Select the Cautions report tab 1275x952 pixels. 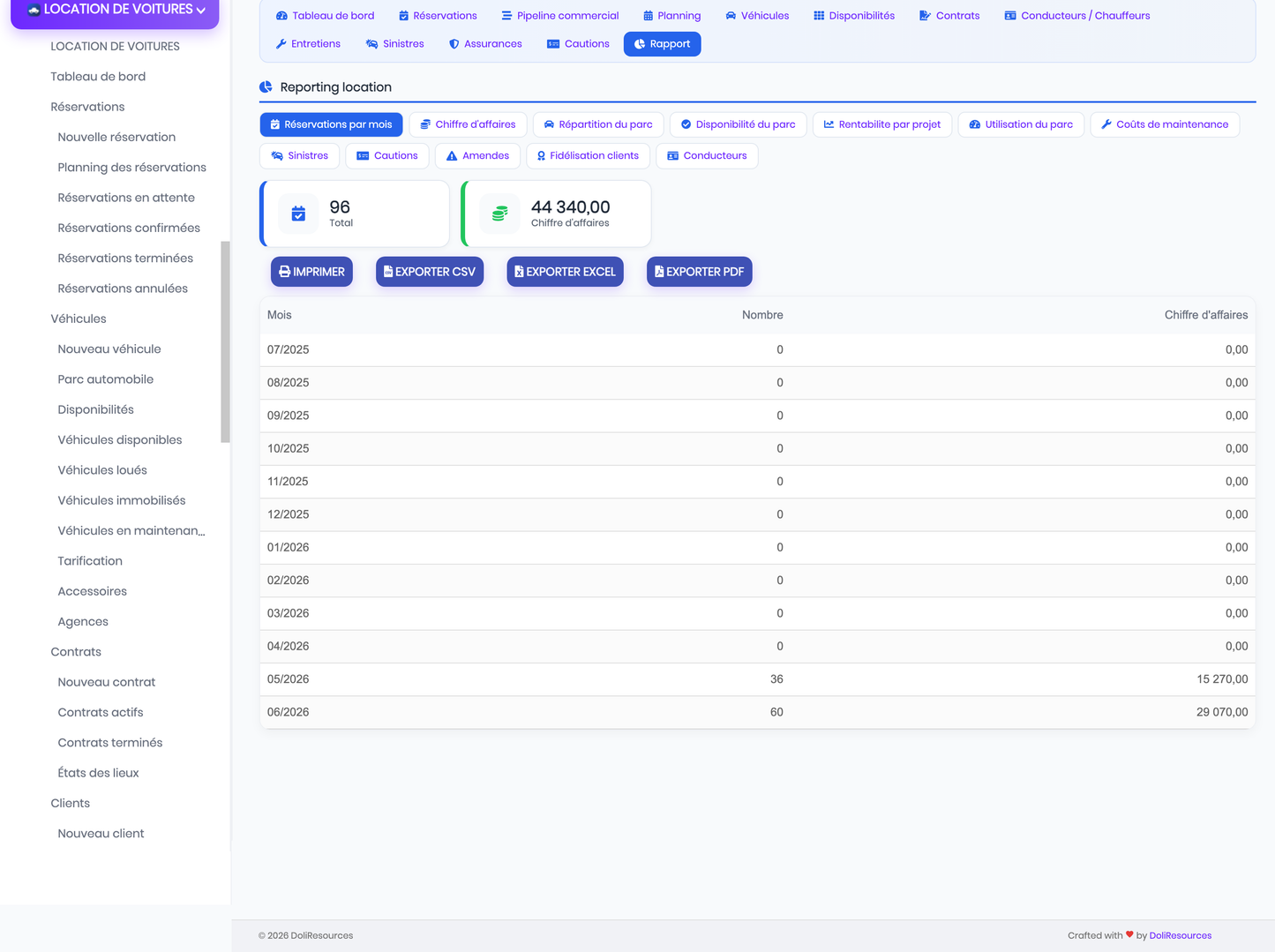[387, 156]
